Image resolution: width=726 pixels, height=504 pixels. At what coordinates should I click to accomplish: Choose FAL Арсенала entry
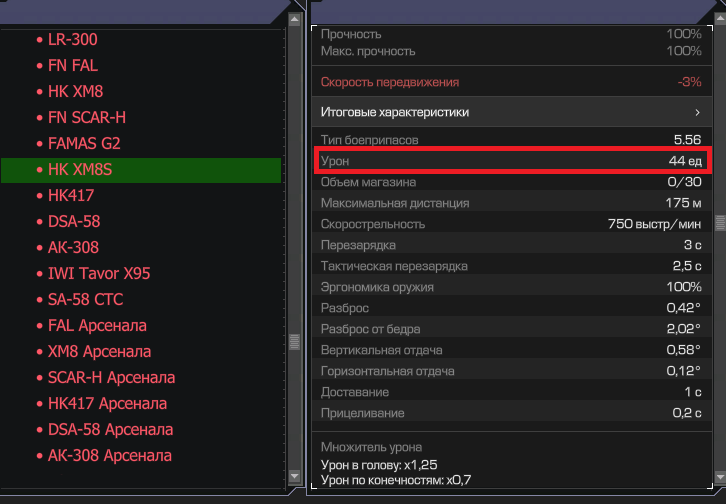[x=97, y=325]
